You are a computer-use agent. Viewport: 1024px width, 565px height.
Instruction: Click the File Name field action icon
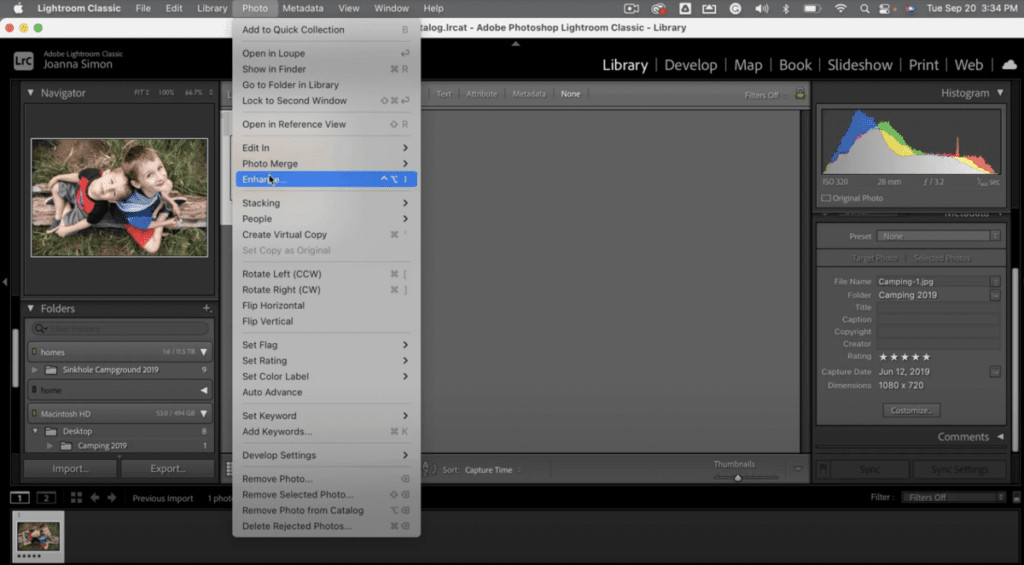[x=995, y=282]
